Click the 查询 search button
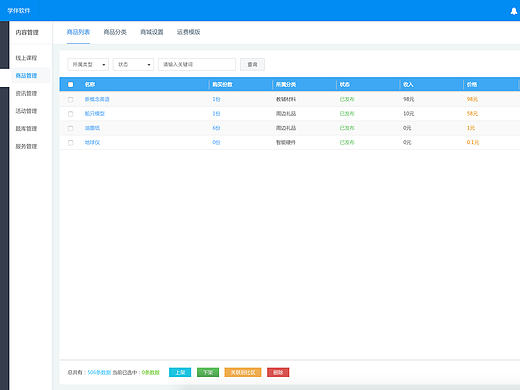The width and height of the screenshot is (520, 390). 252,64
